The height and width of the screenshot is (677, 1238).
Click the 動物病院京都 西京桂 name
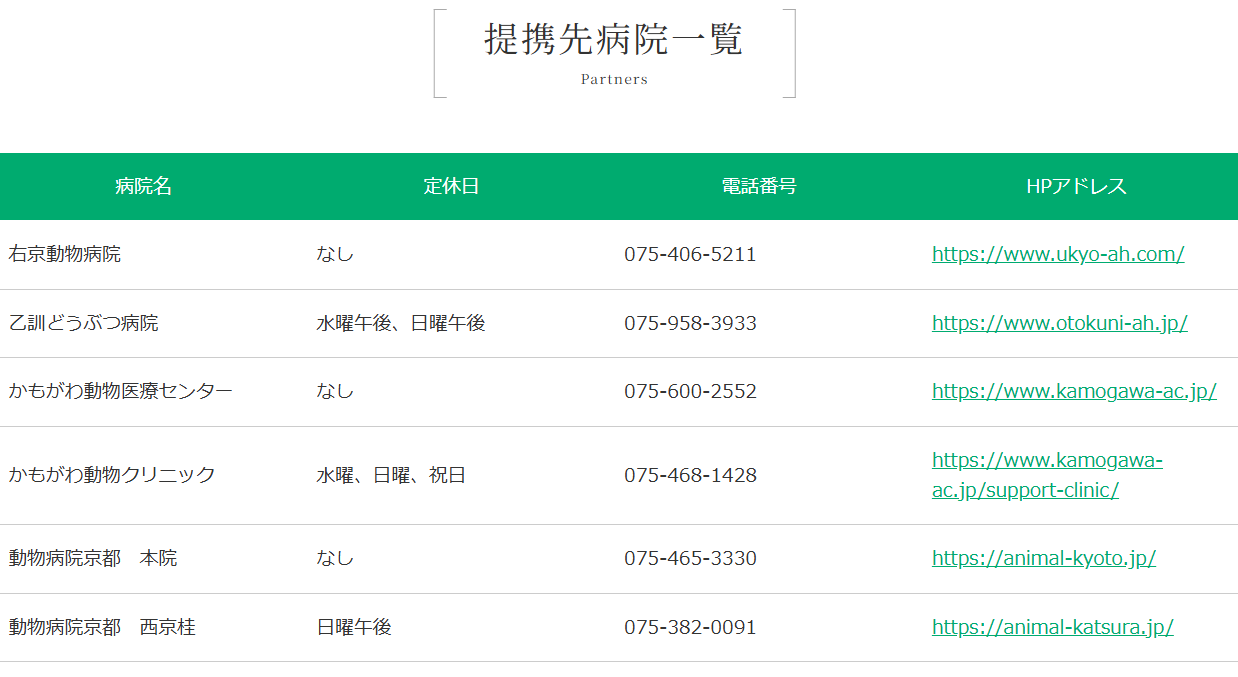102,627
